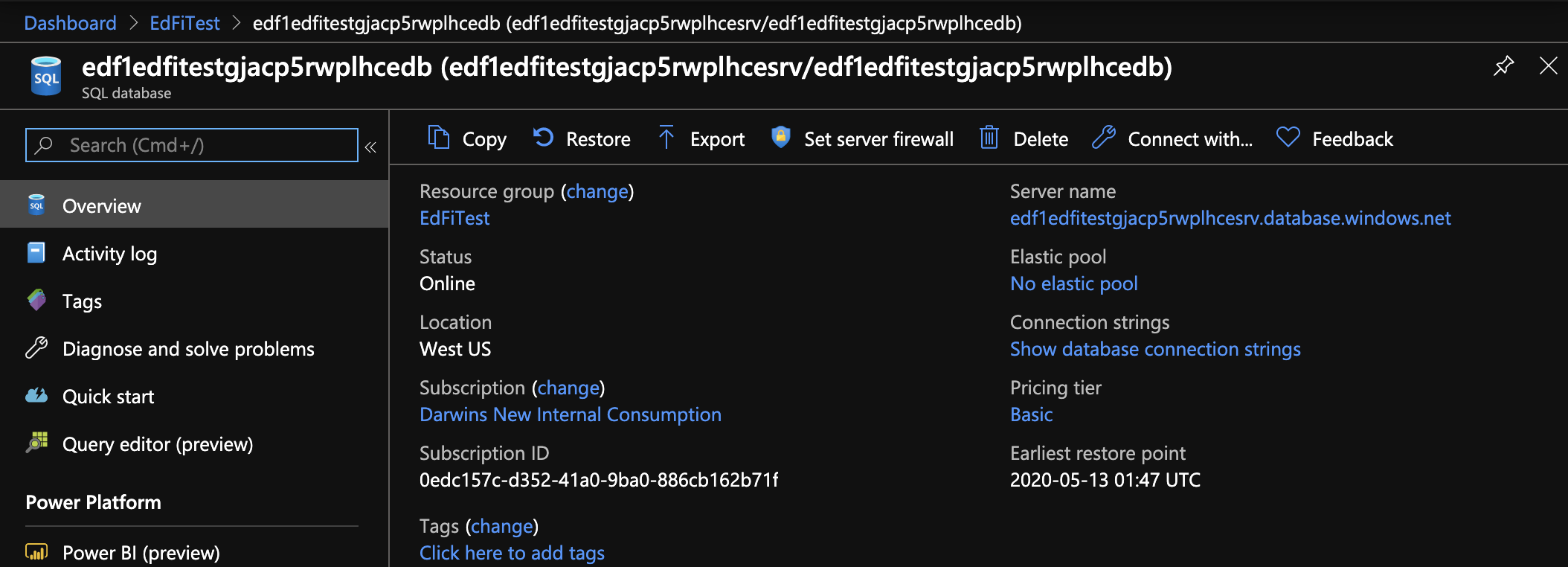Open the EdFiTest resource group link
This screenshot has width=1568, height=567.
(x=454, y=218)
